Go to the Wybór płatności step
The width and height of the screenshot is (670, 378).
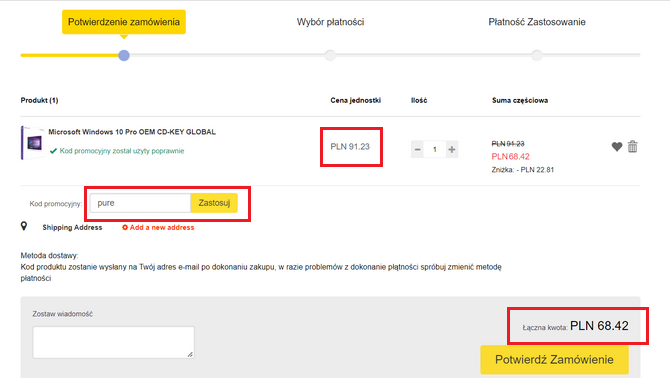(x=330, y=22)
